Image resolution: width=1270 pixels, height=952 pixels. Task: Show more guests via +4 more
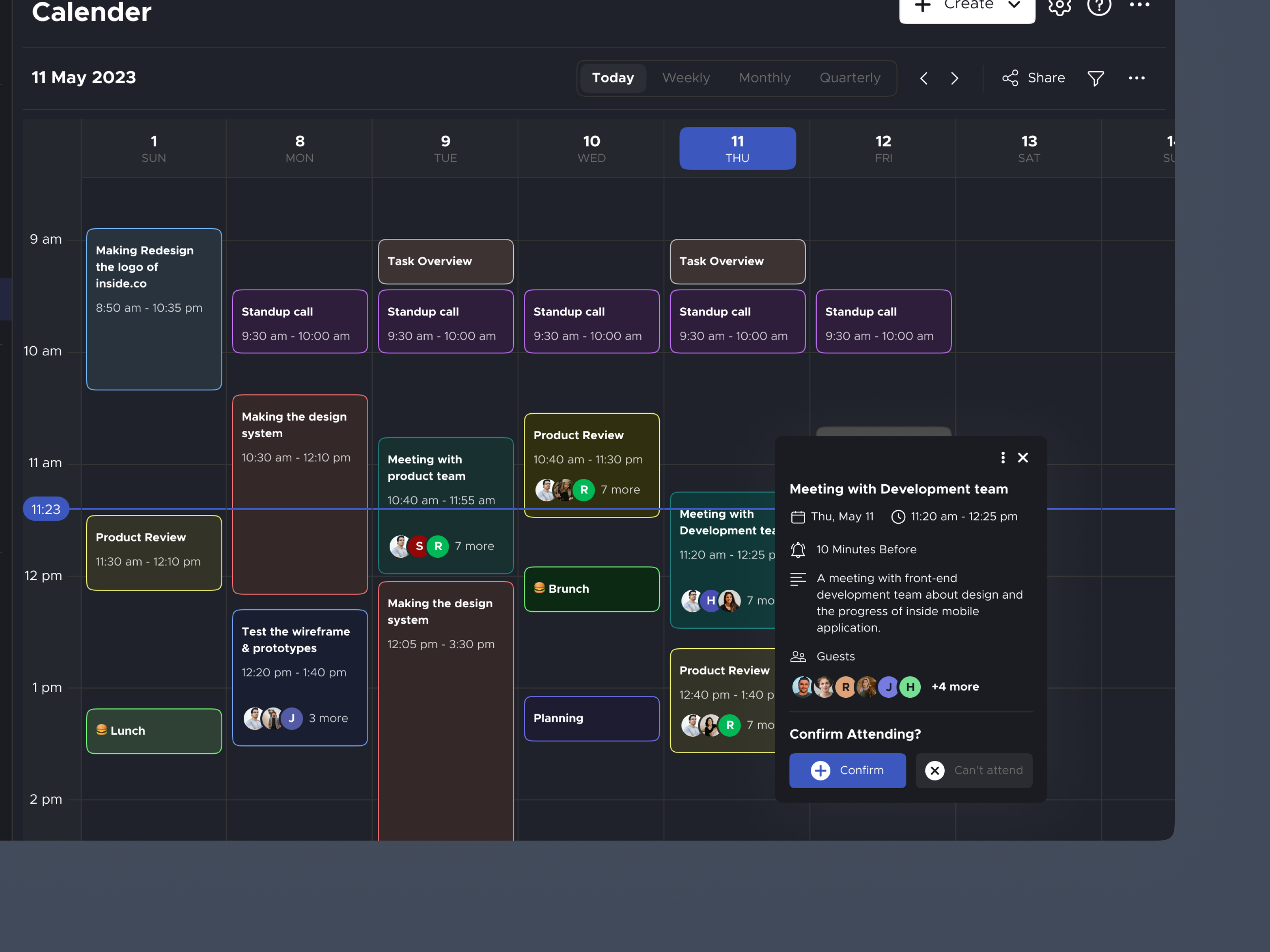click(955, 686)
